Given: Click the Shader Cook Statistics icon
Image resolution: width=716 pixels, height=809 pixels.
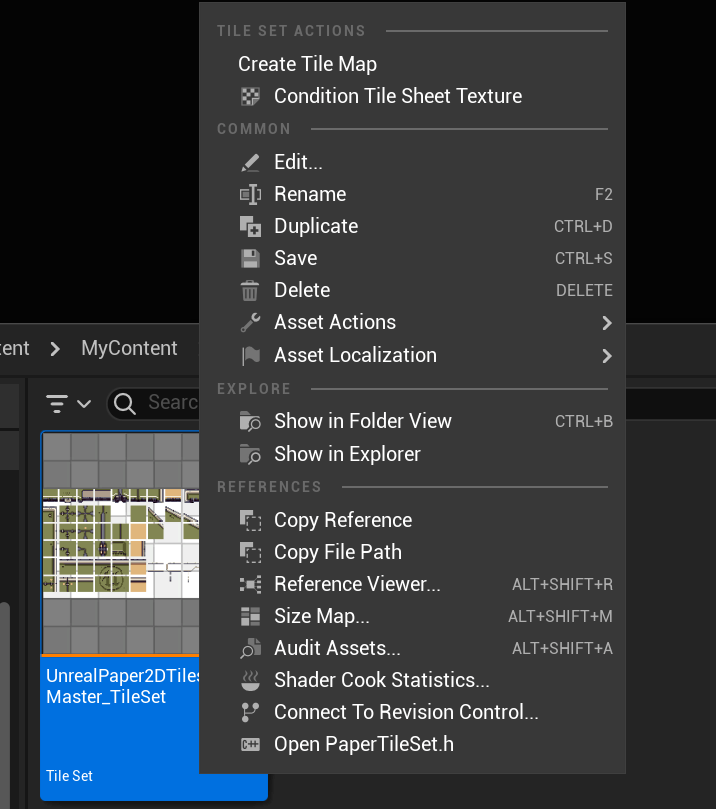Looking at the screenshot, I should pos(251,679).
